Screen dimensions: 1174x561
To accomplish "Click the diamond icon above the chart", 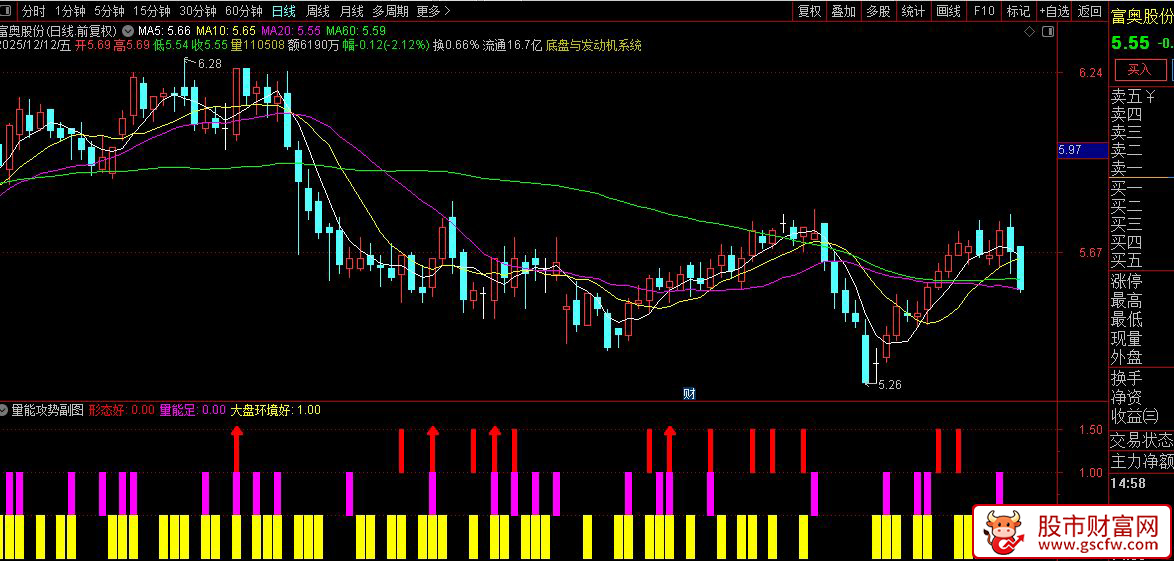I will coord(1029,31).
